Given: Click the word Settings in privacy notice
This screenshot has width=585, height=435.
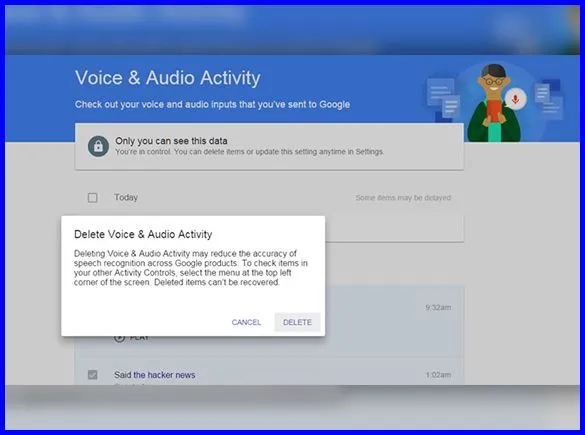Looking at the screenshot, I should click(x=369, y=152).
